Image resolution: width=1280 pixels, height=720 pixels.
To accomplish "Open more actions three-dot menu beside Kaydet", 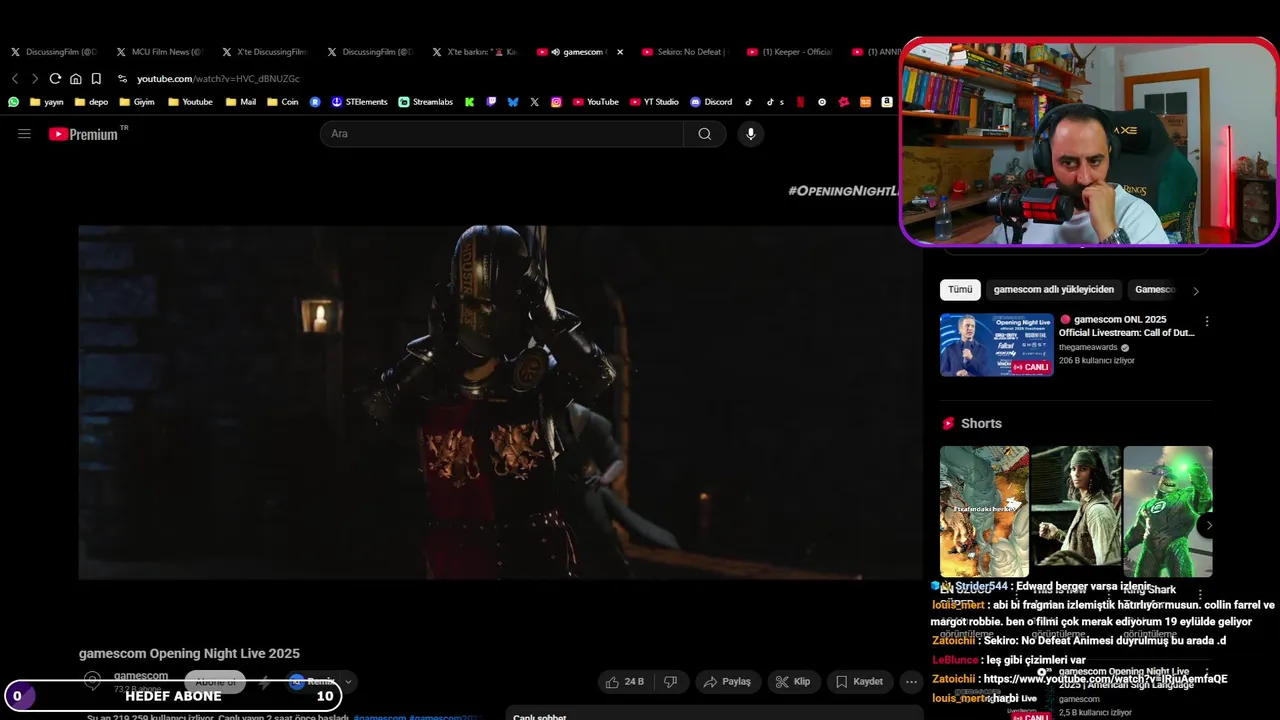I will coord(911,682).
